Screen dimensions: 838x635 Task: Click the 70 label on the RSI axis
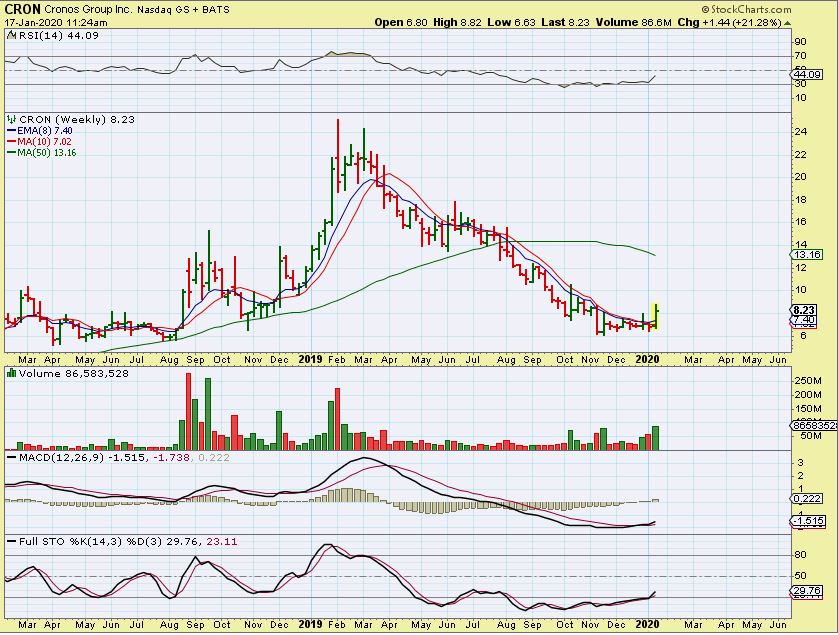pos(801,56)
